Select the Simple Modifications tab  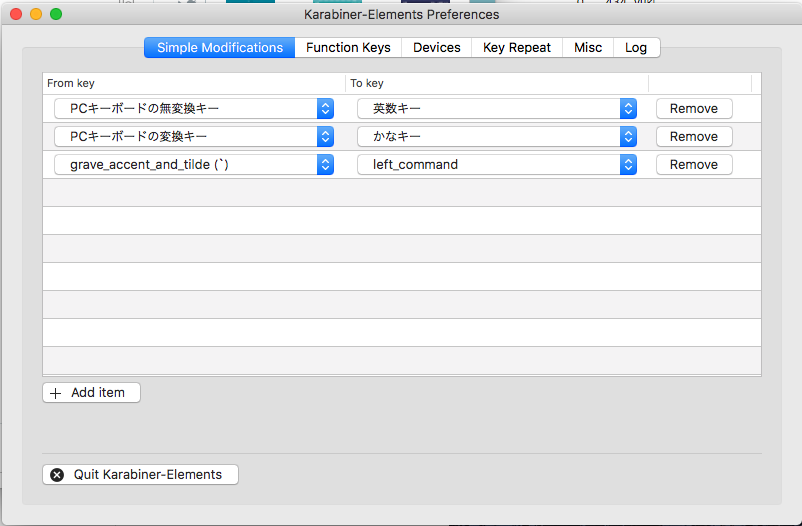point(219,48)
